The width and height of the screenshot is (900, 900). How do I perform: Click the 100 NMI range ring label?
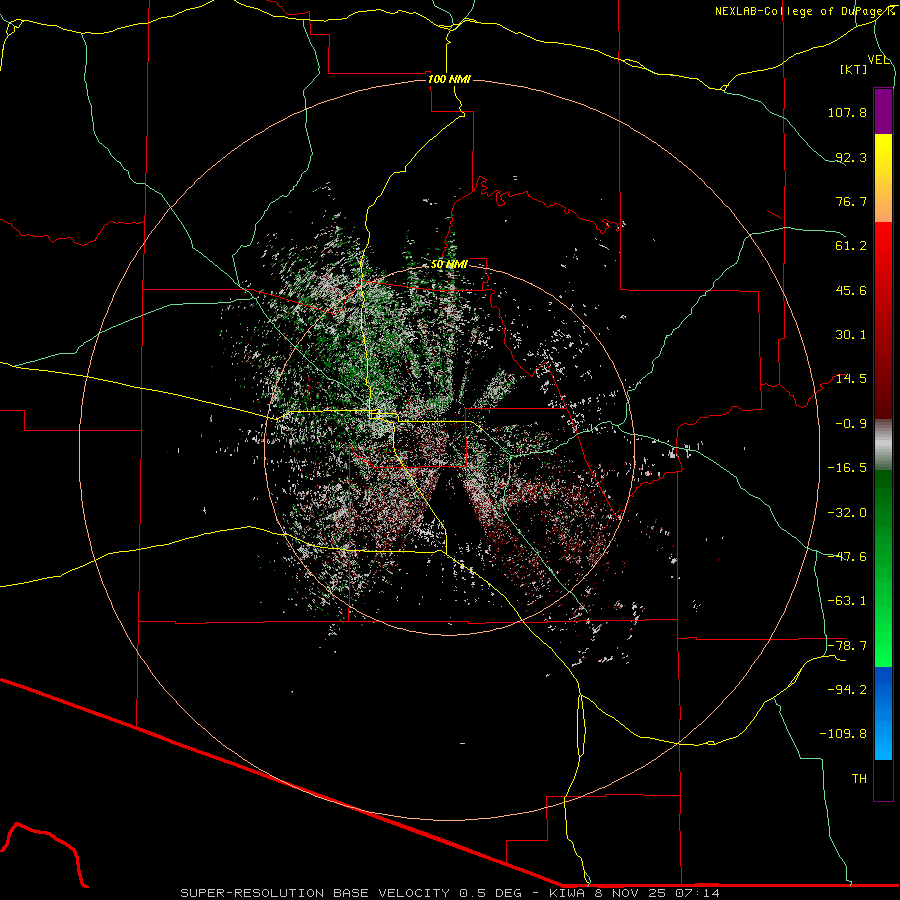pos(449,79)
